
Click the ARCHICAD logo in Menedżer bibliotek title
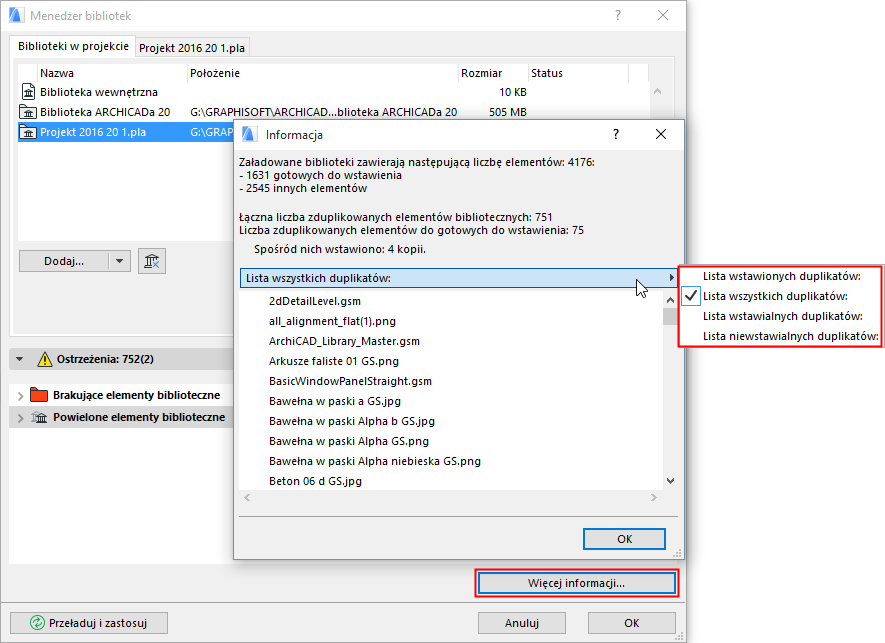(16, 15)
